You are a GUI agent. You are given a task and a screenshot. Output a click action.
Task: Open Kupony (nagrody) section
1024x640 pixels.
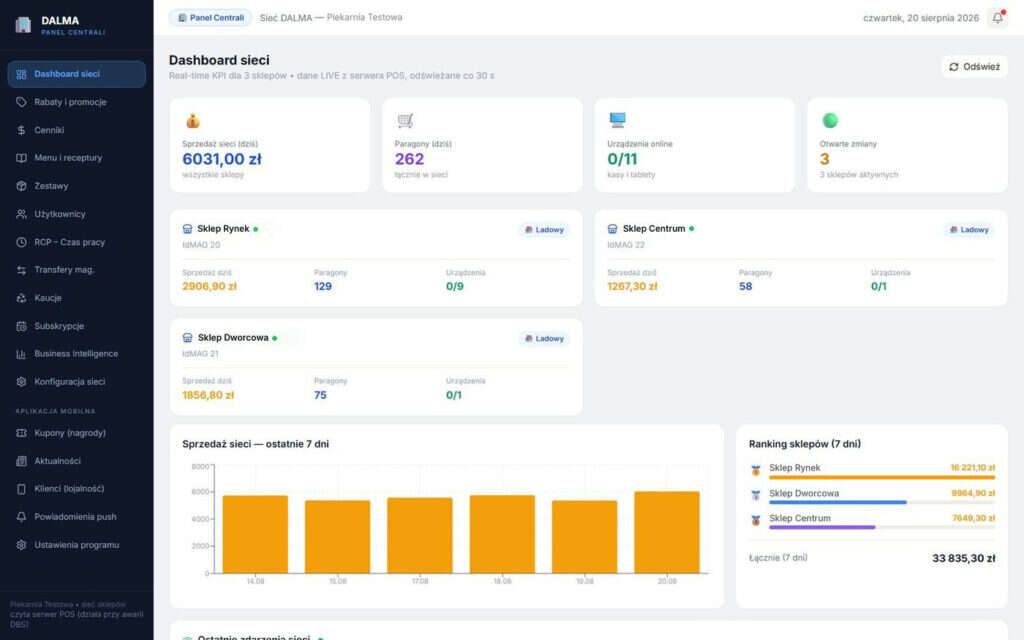(x=77, y=433)
